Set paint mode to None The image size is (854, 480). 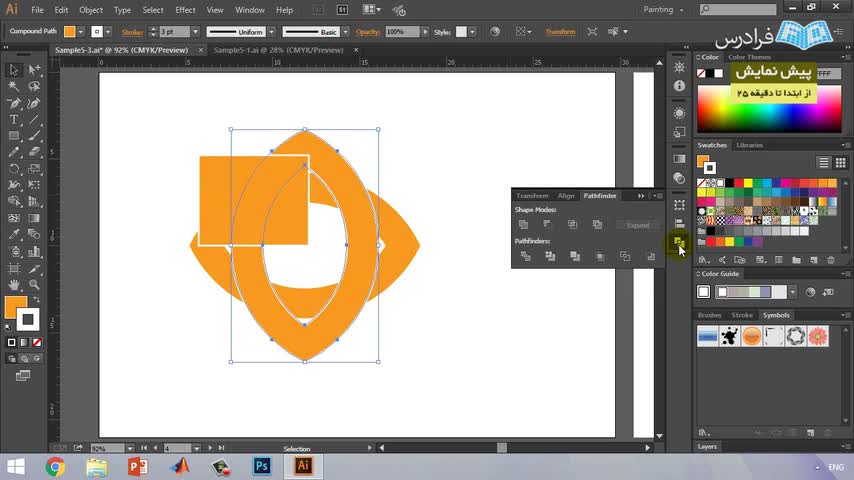coord(36,342)
